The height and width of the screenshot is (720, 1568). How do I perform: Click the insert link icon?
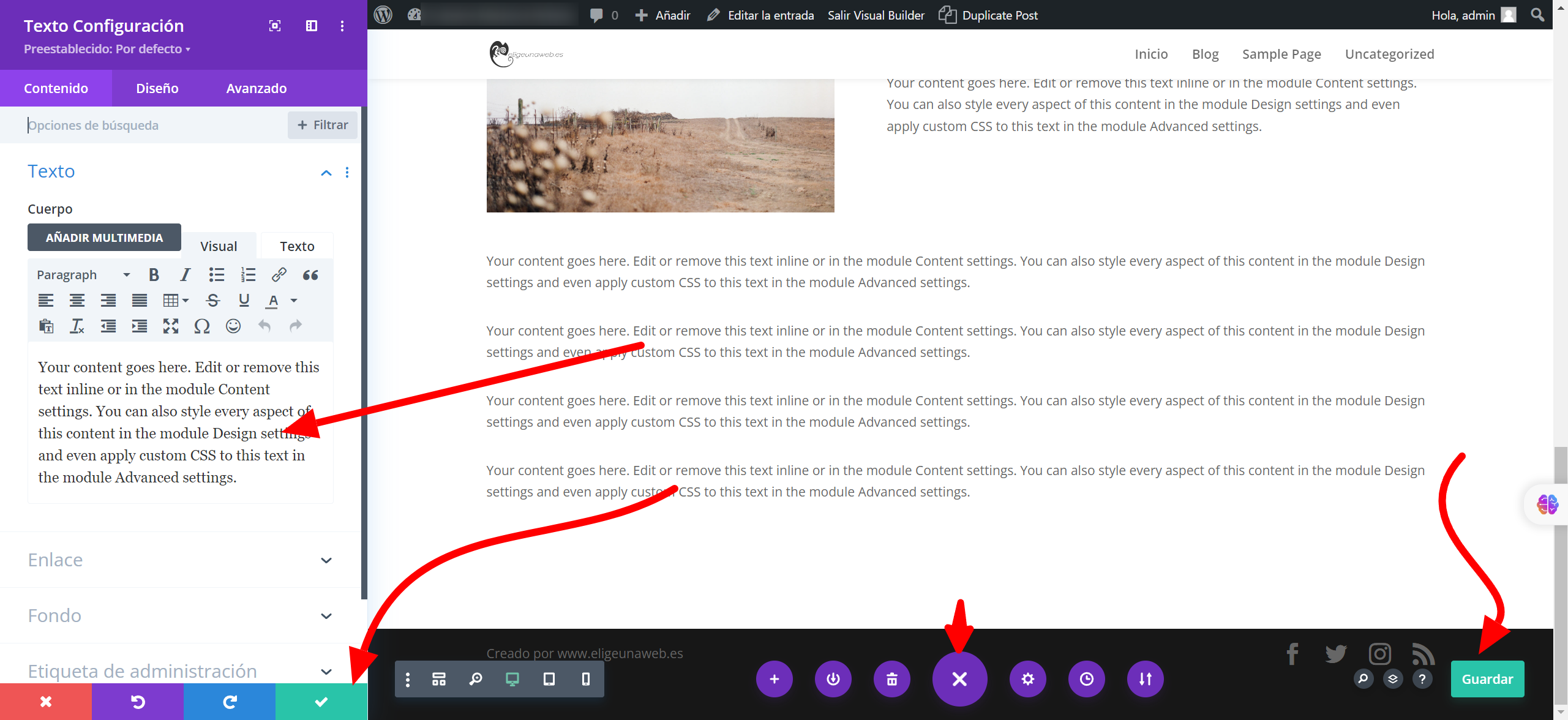pos(279,275)
